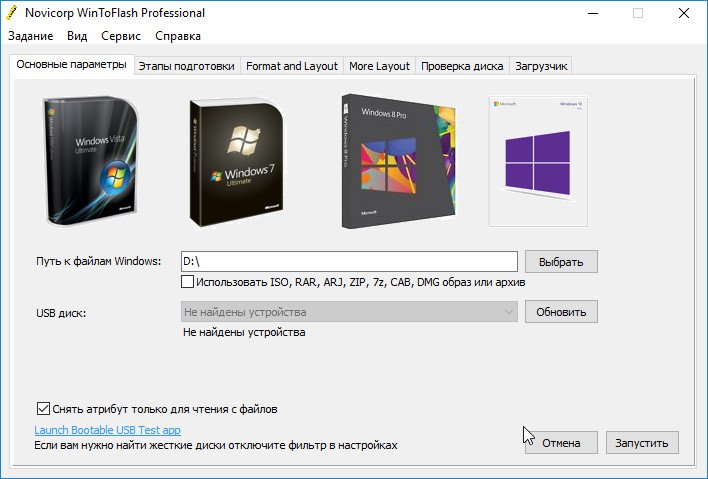Click the Windows Vista Ultimate box image
This screenshot has height=479, width=708.
[x=90, y=161]
